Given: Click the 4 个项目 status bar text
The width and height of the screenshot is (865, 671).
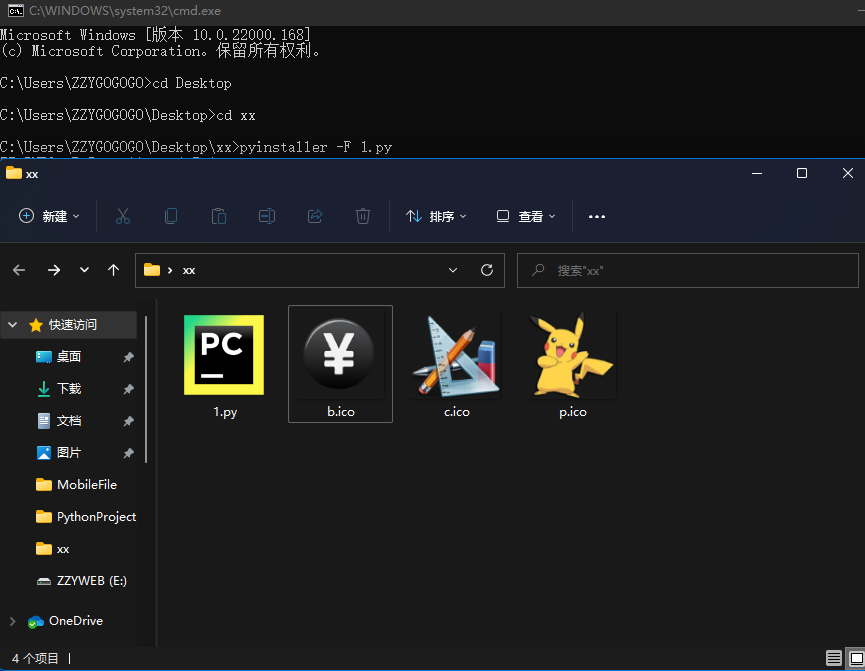Looking at the screenshot, I should 35,658.
